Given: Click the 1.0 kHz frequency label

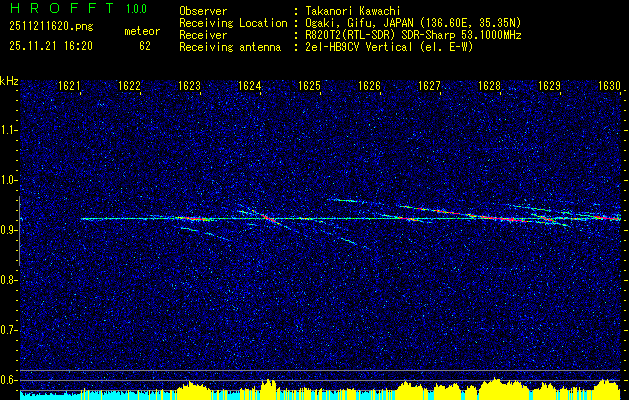Looking at the screenshot, I should point(8,180).
